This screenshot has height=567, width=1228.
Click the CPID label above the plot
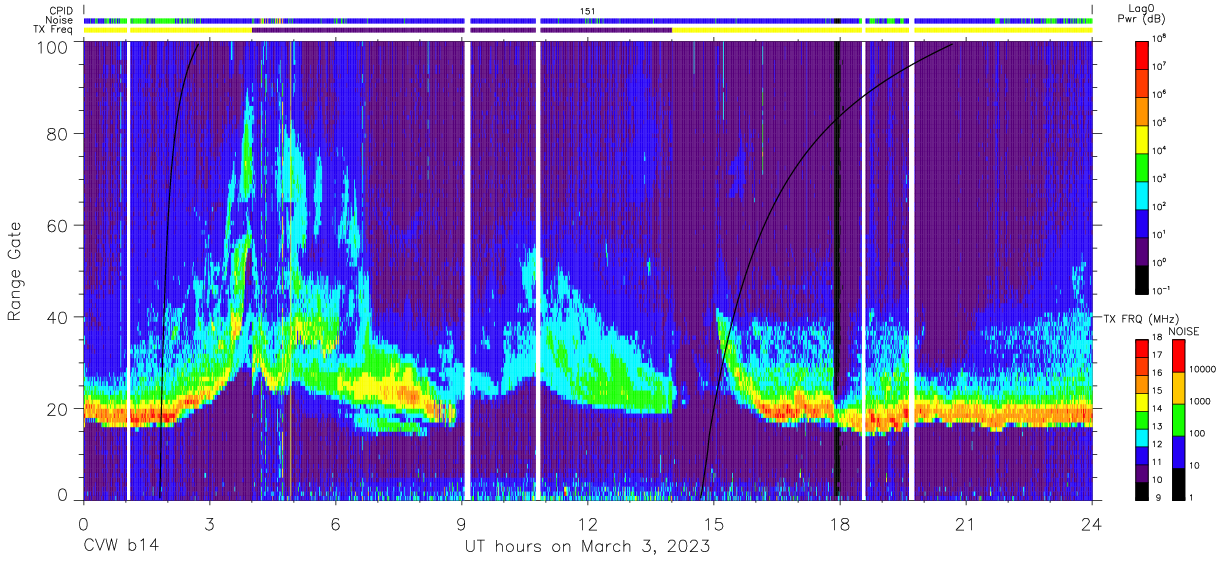(61, 10)
